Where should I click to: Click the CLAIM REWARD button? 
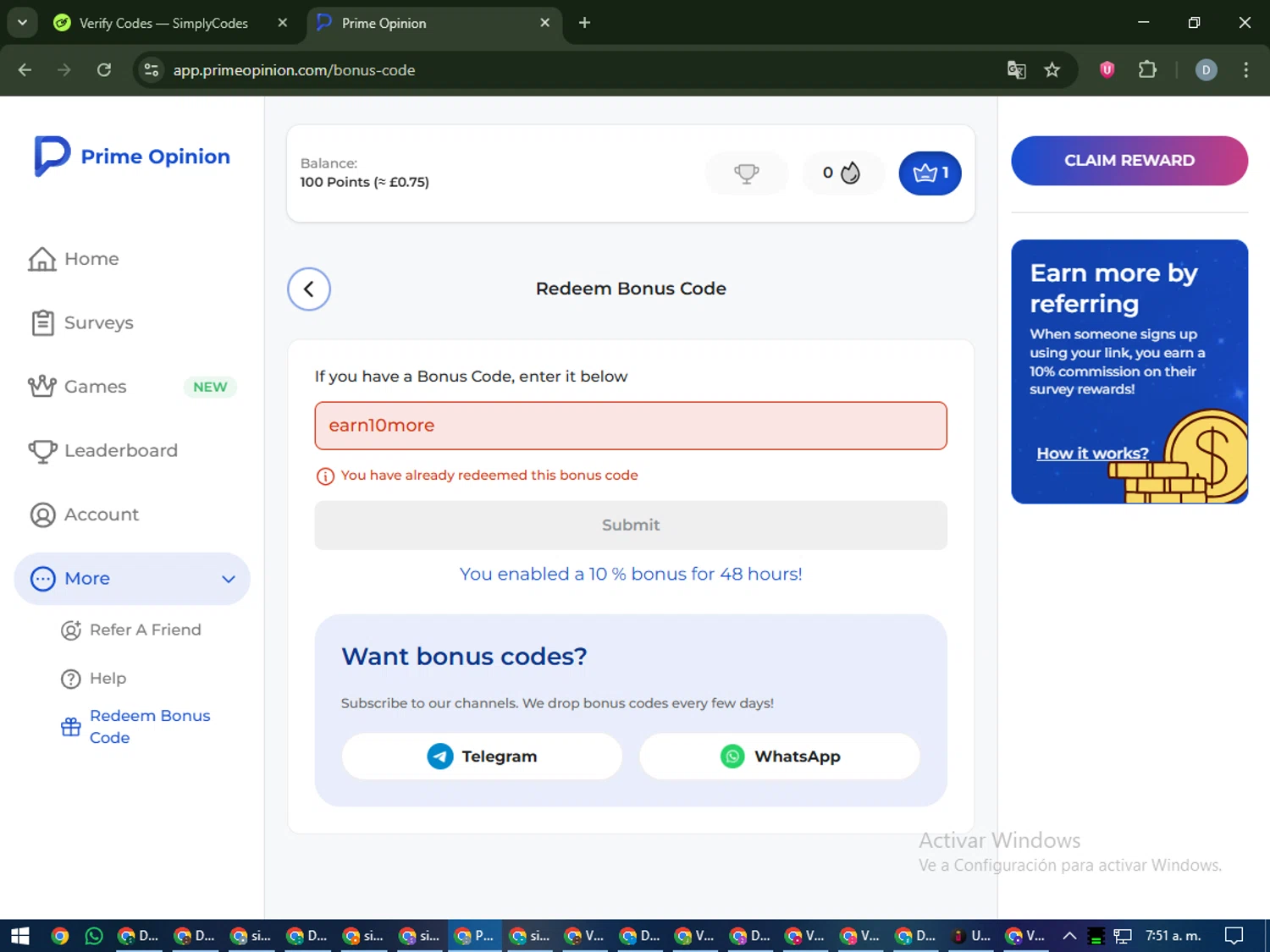(1129, 161)
